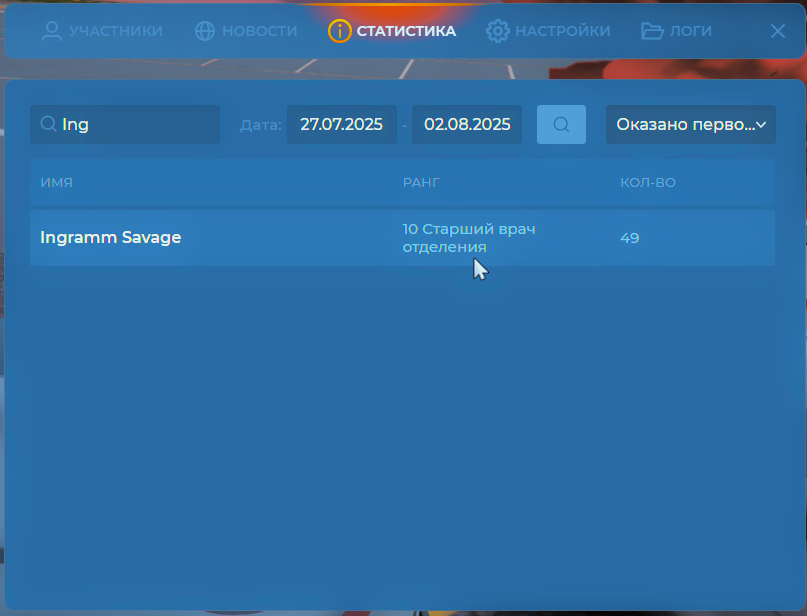This screenshot has height=616, width=807.
Task: Click the orange info icon for Статистика
Action: [x=340, y=31]
